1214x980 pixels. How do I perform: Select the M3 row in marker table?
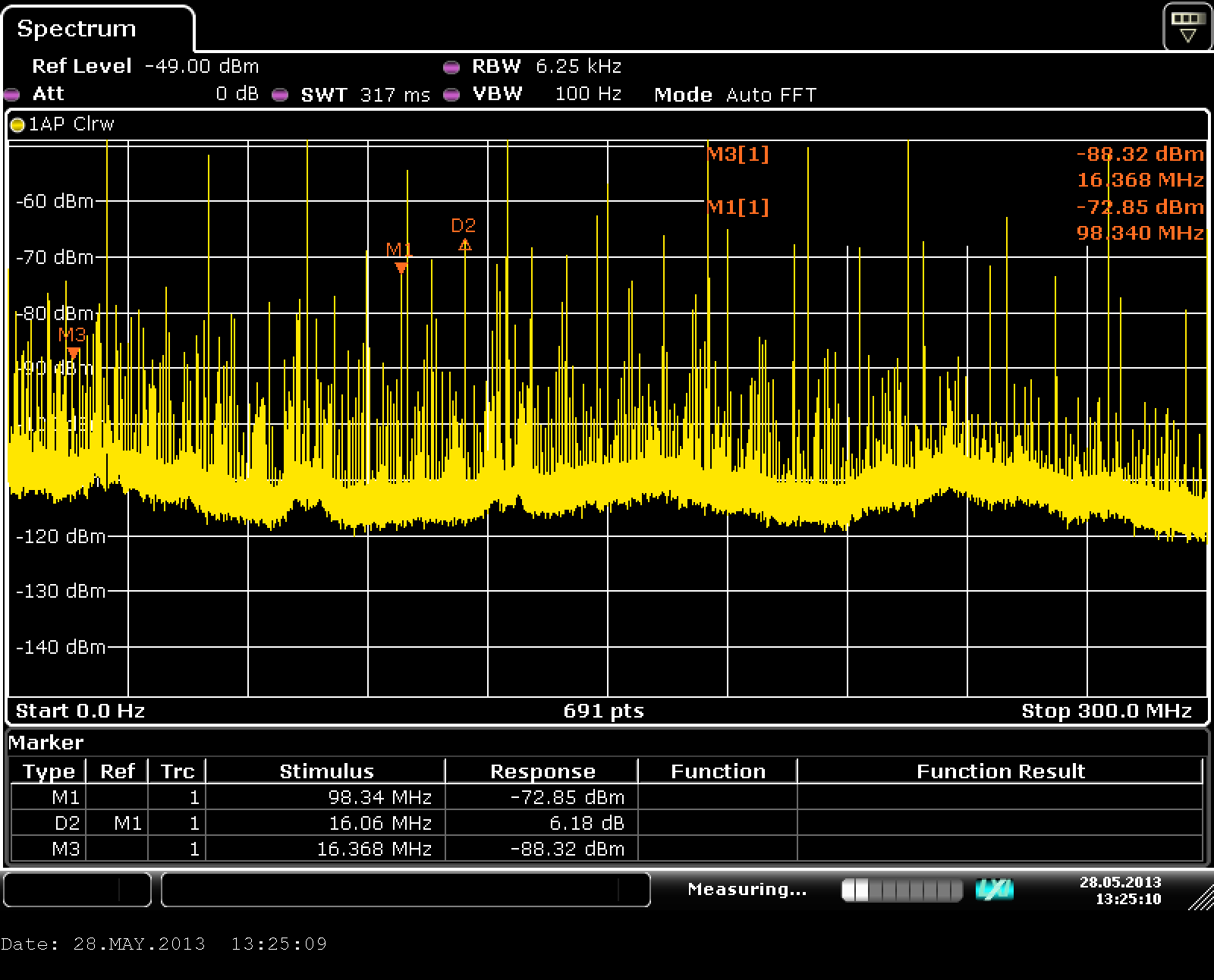click(607, 849)
